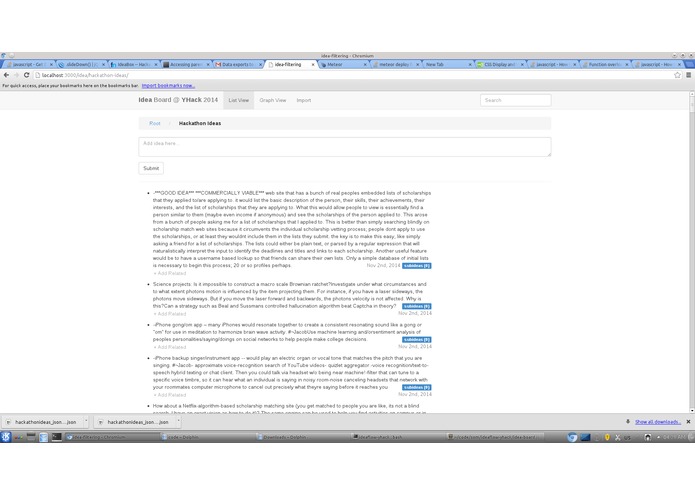Switch to the slideDown() browser tab
Viewport: 695px width, 494px height.
(82, 65)
